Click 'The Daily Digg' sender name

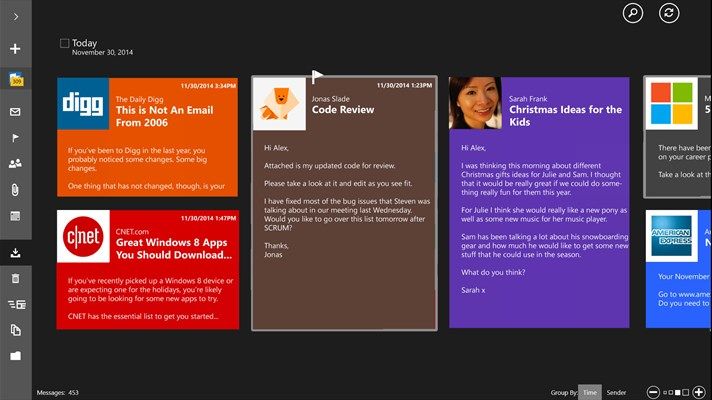coord(139,99)
